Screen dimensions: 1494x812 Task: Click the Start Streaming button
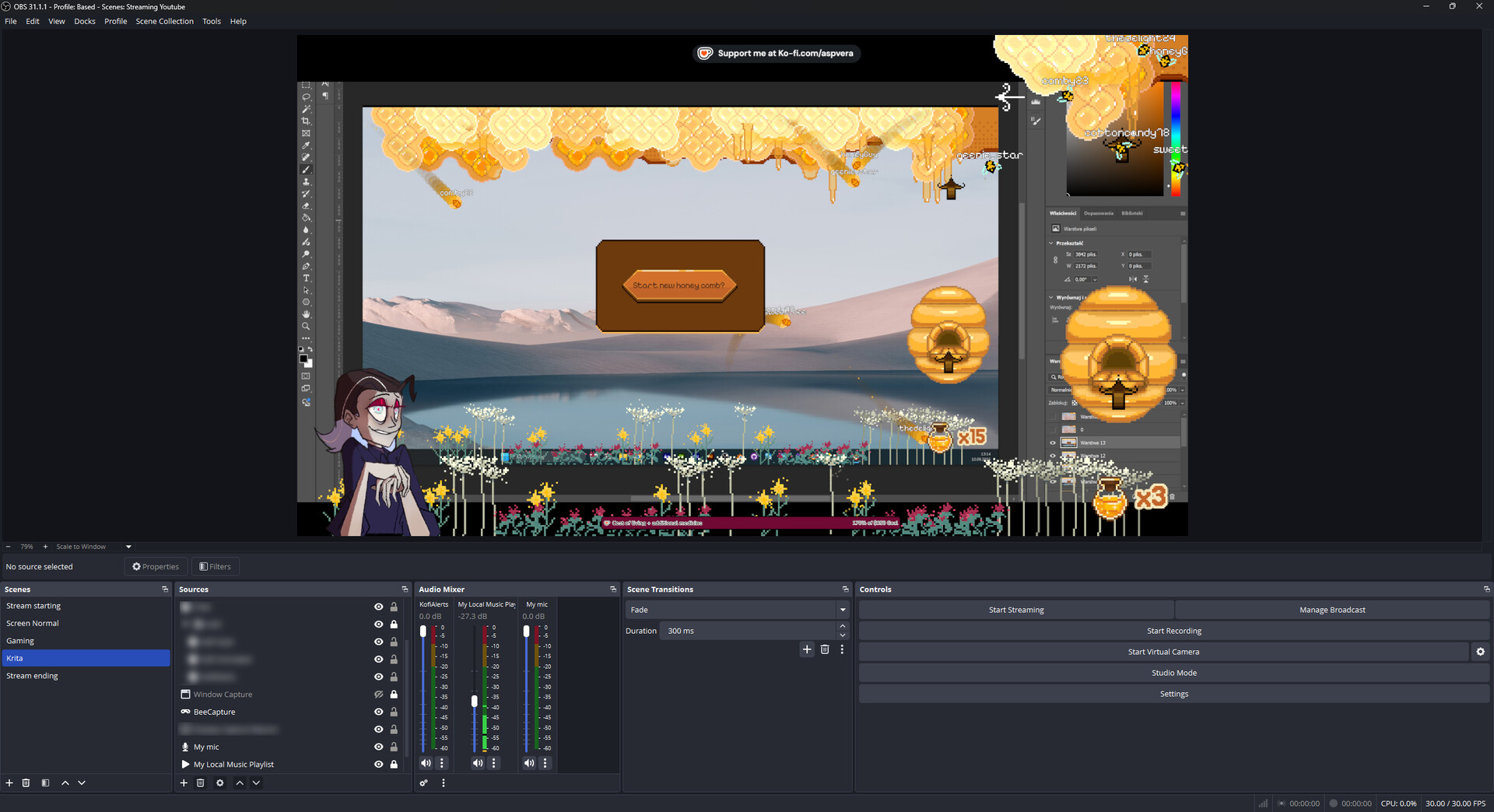(1015, 610)
